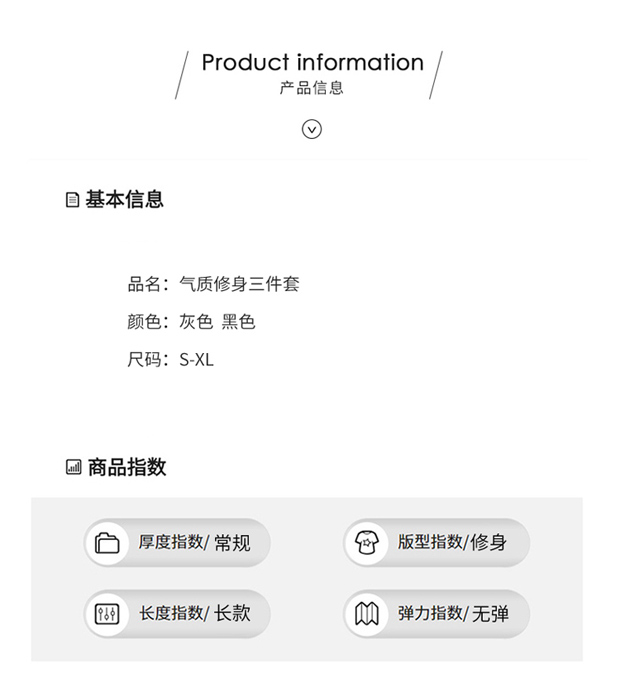This screenshot has width=620, height=677.
Task: Click the product name 气质修身三件套
Action: tap(239, 284)
